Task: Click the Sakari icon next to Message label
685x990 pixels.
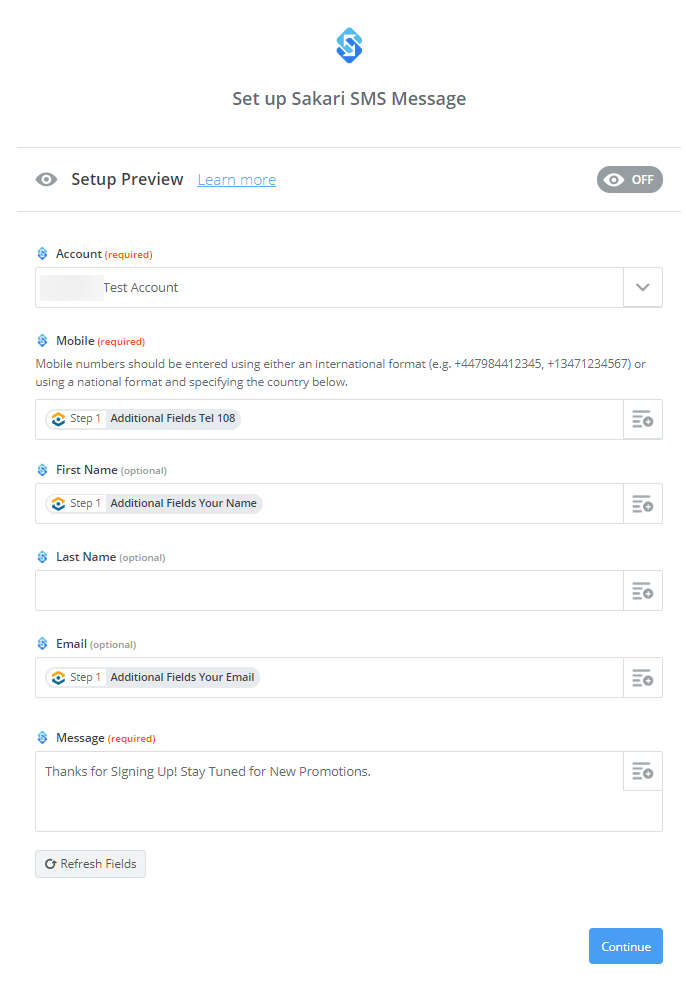Action: [42, 737]
